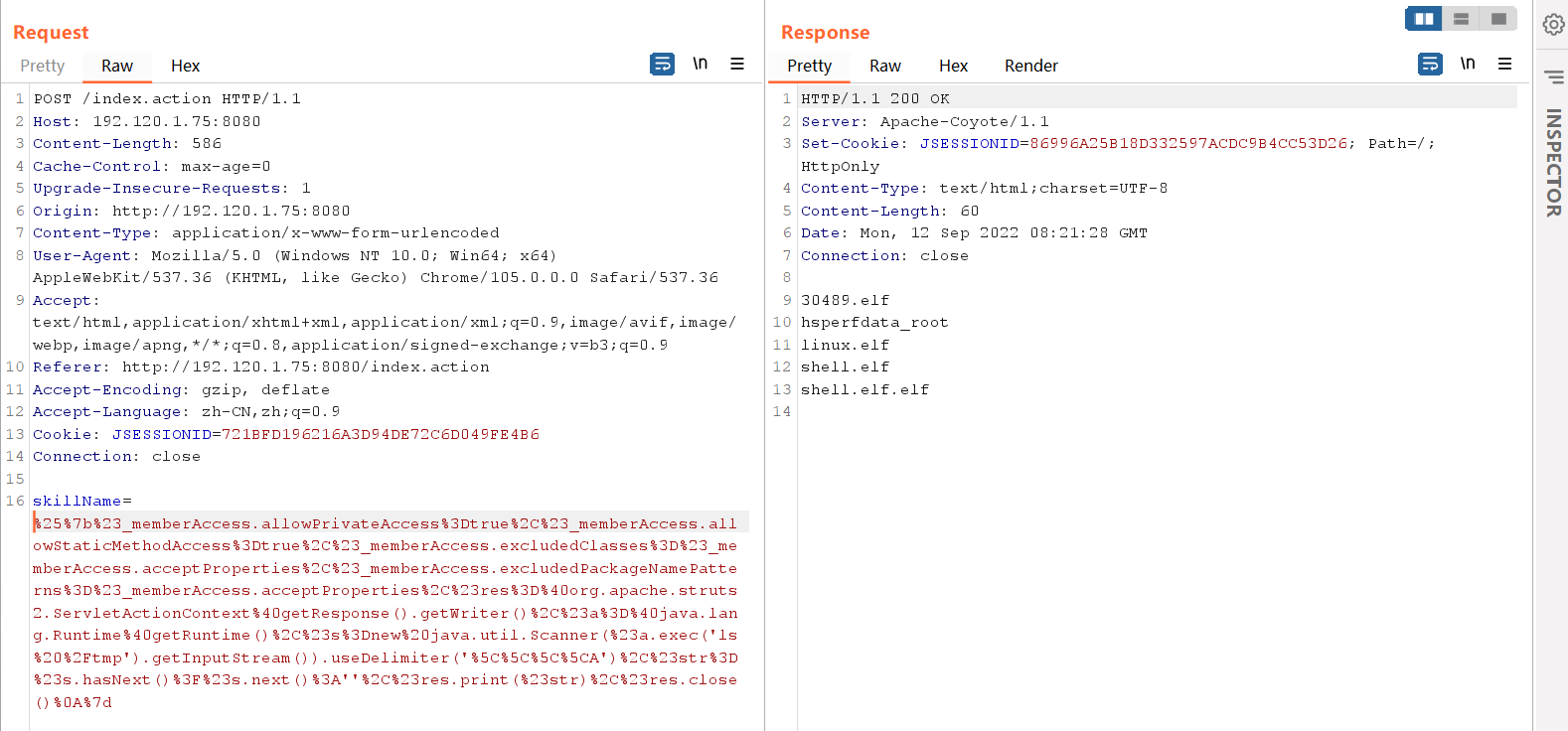
Task: Switch Response view to Raw tab
Action: (885, 66)
